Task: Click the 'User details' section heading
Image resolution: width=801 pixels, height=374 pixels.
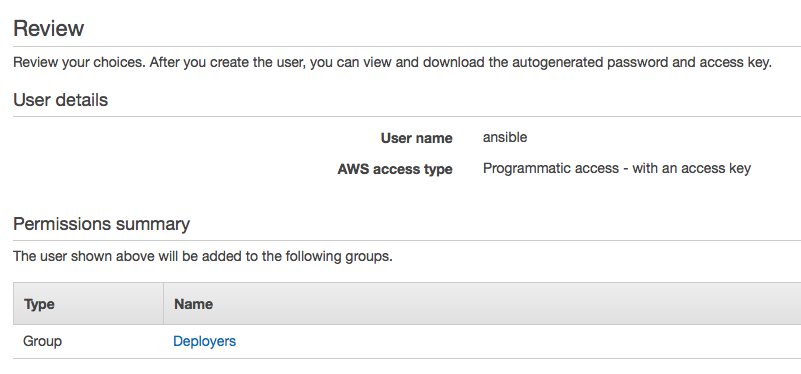Action: 60,100
